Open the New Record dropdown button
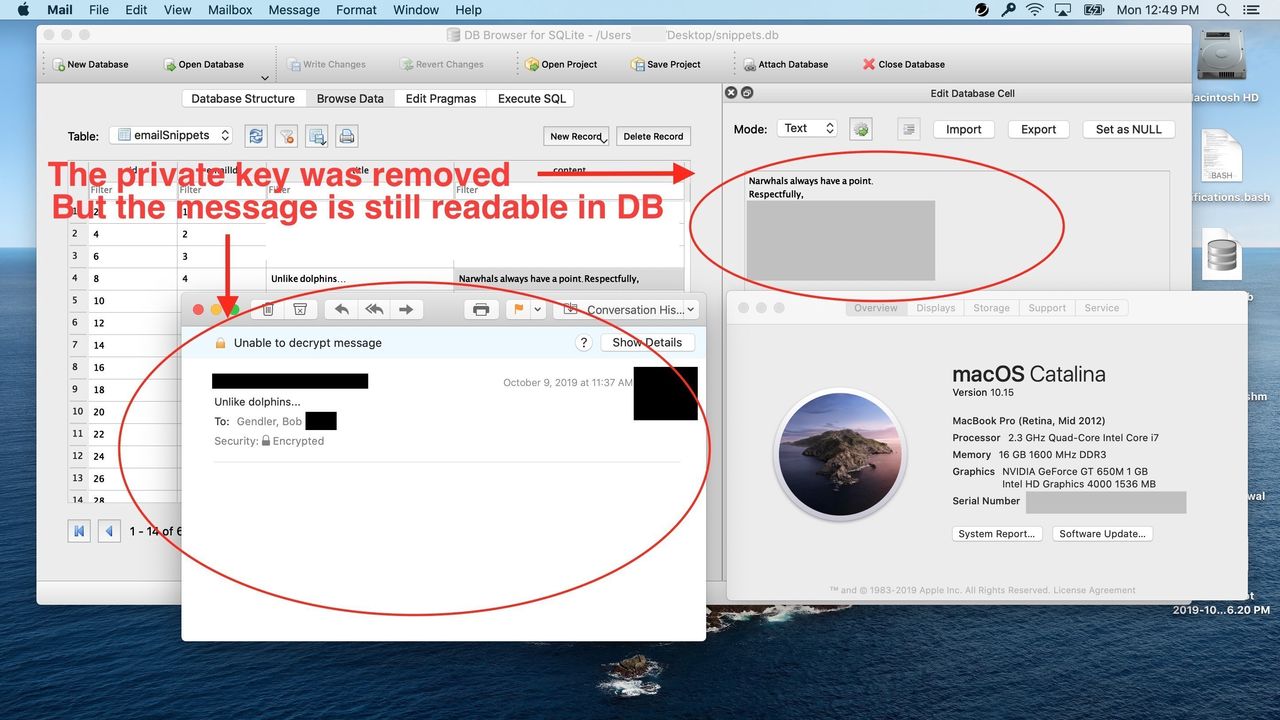This screenshot has width=1280, height=720. pyautogui.click(x=578, y=136)
